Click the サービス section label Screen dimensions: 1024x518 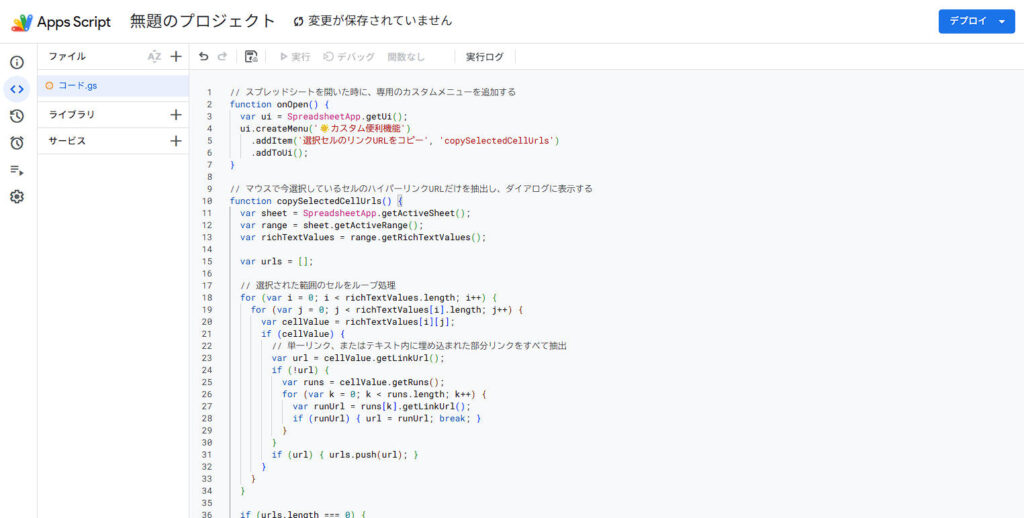[67, 141]
